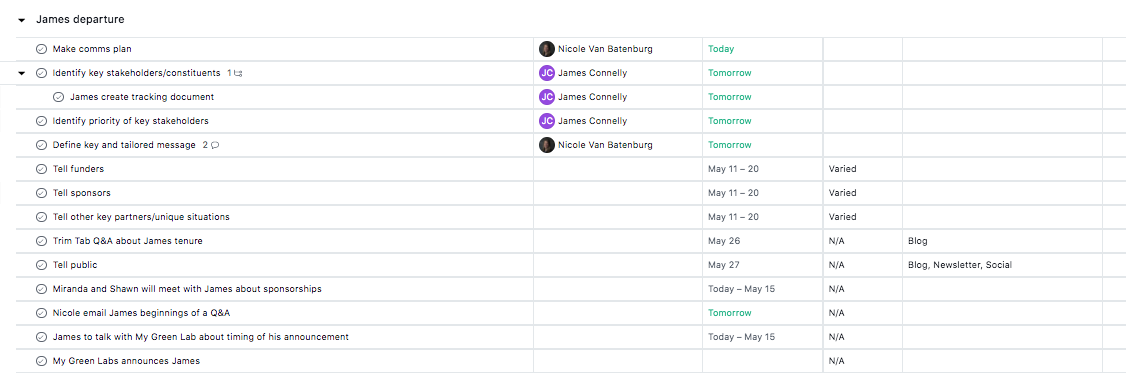Open comments icon on Define key and tailored message

[210, 145]
